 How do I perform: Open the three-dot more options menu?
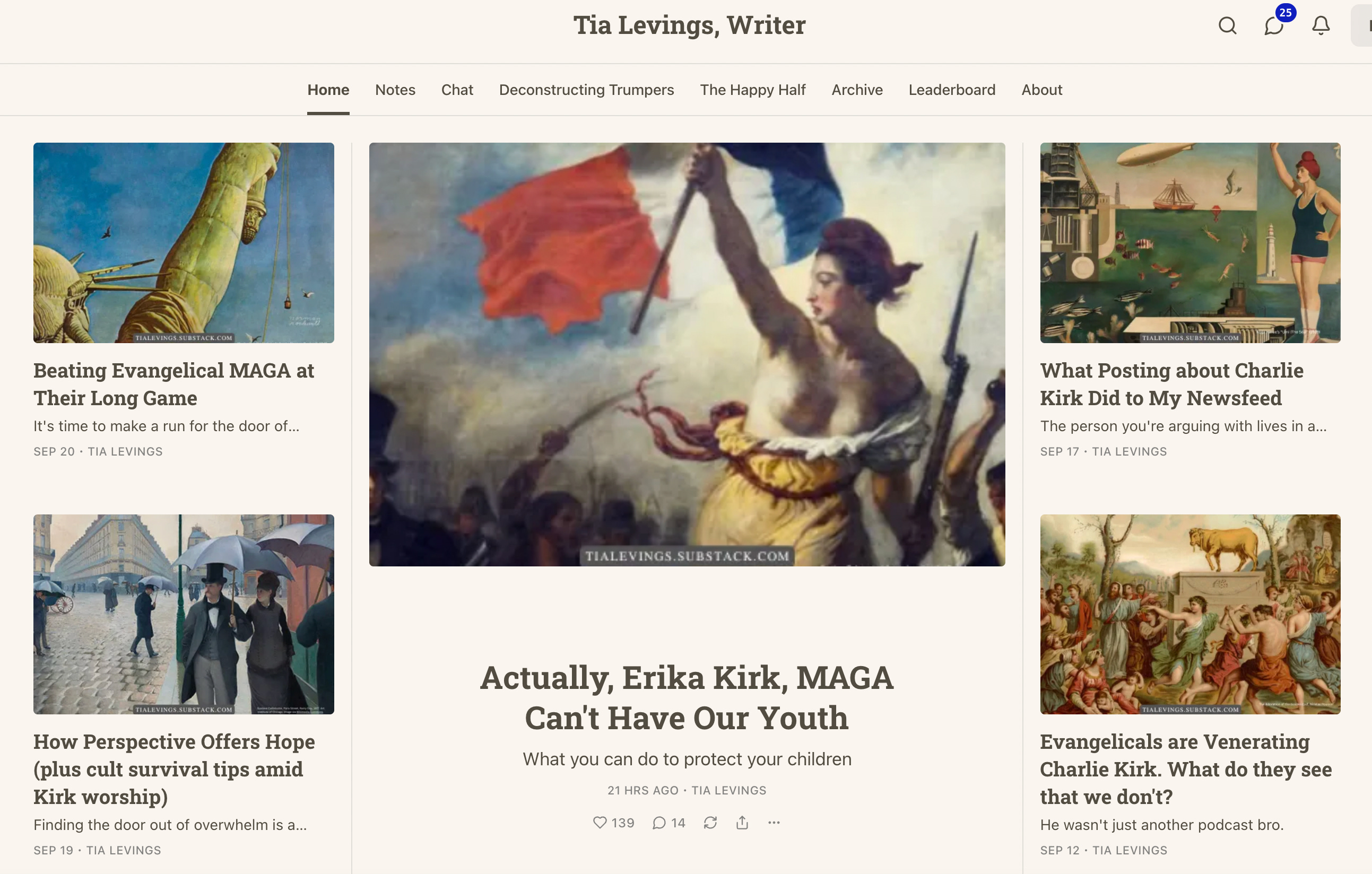[774, 822]
